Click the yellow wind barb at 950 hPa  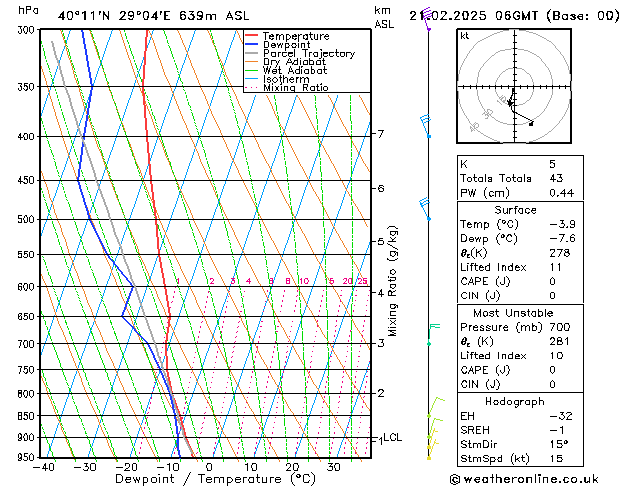(432, 450)
